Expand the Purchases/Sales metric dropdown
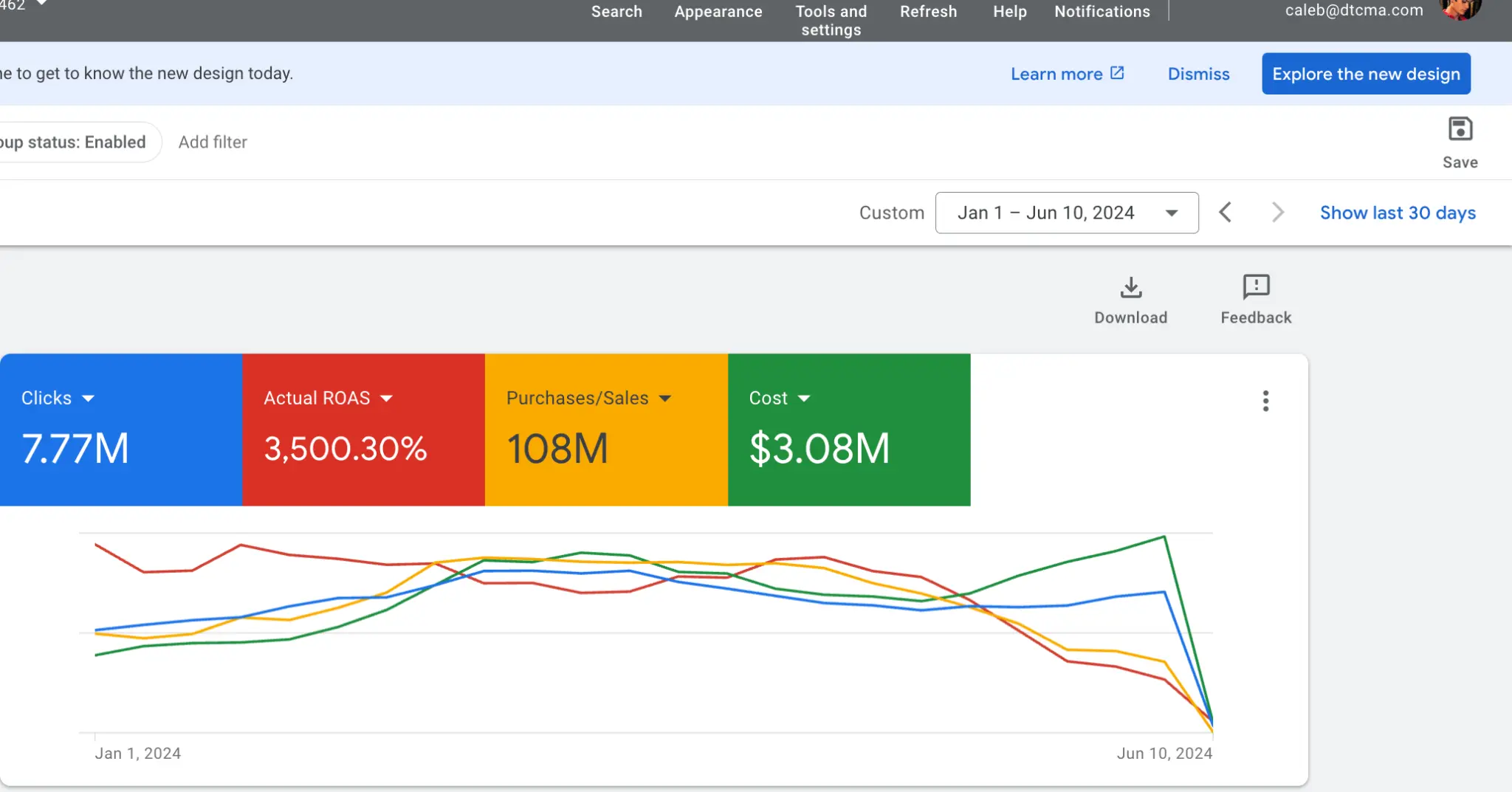 click(664, 399)
